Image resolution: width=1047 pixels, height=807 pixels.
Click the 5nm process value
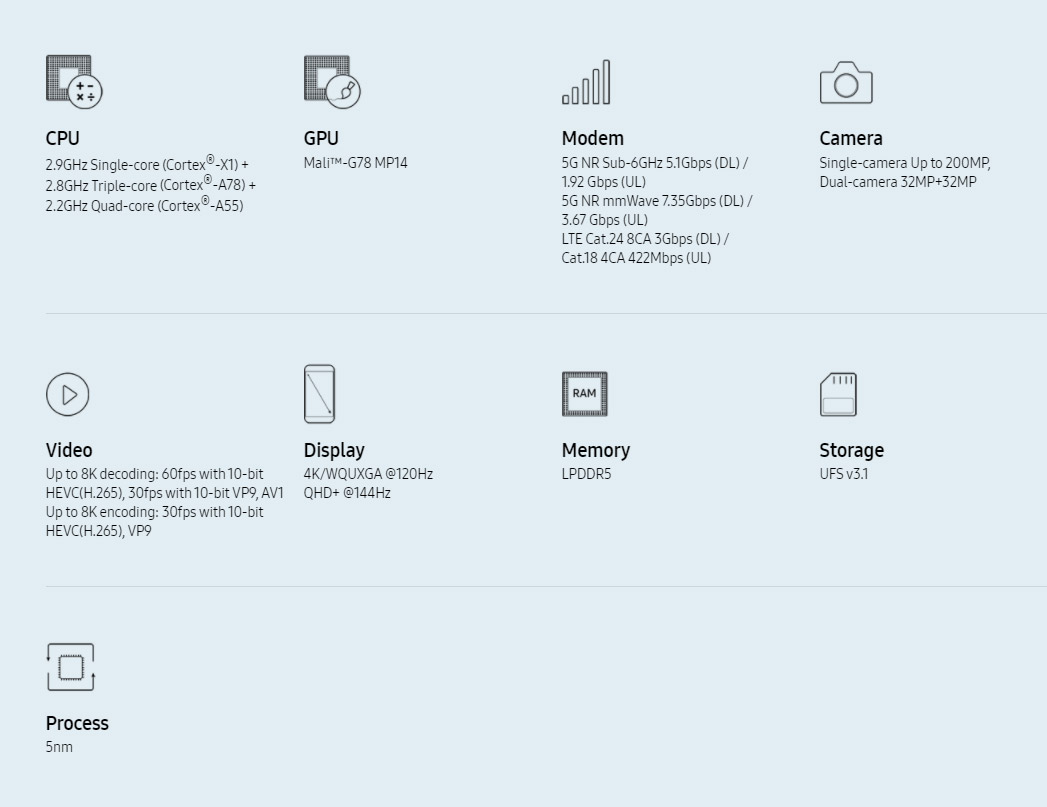[59, 747]
